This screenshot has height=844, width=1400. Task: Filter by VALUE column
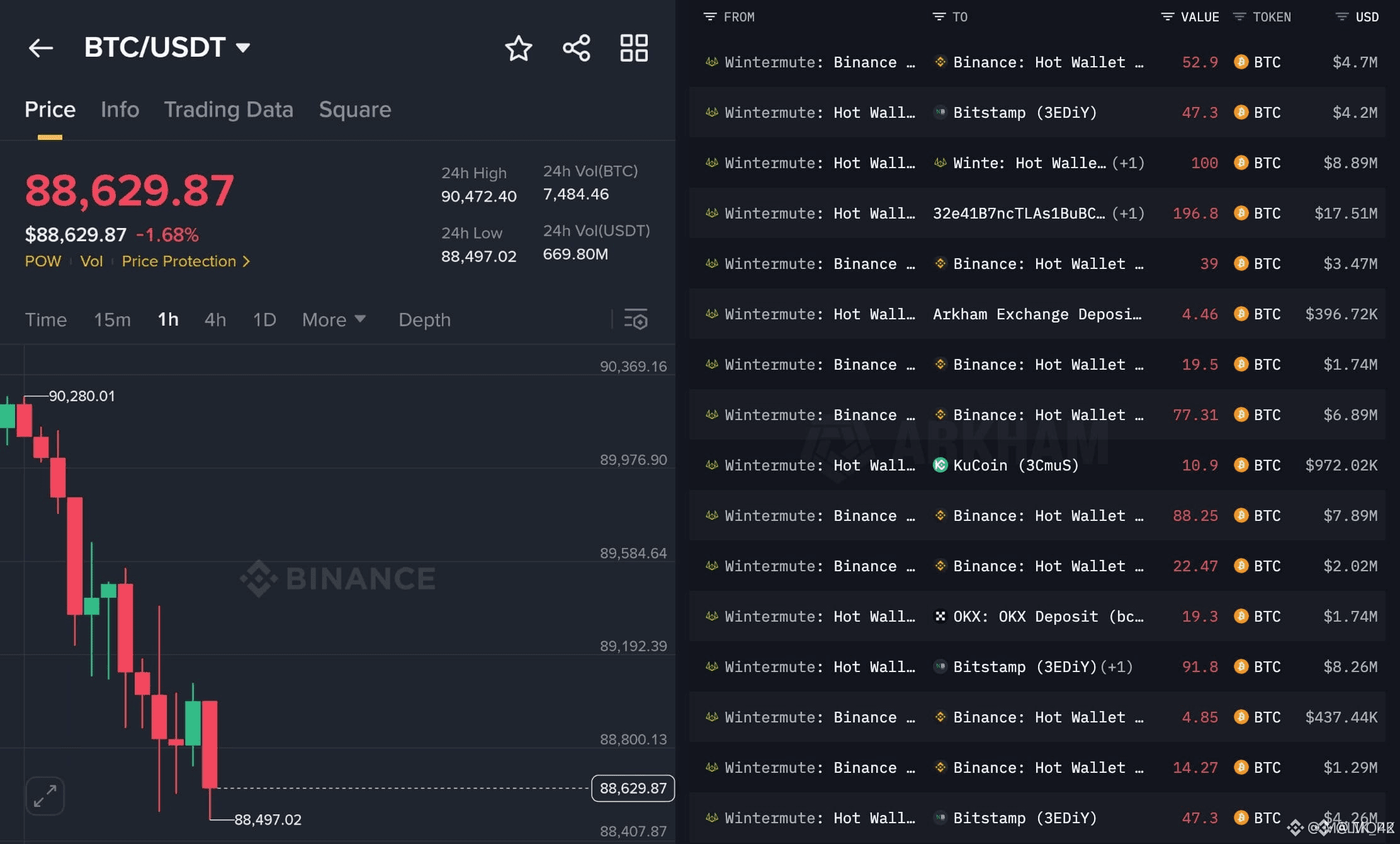tap(1167, 17)
